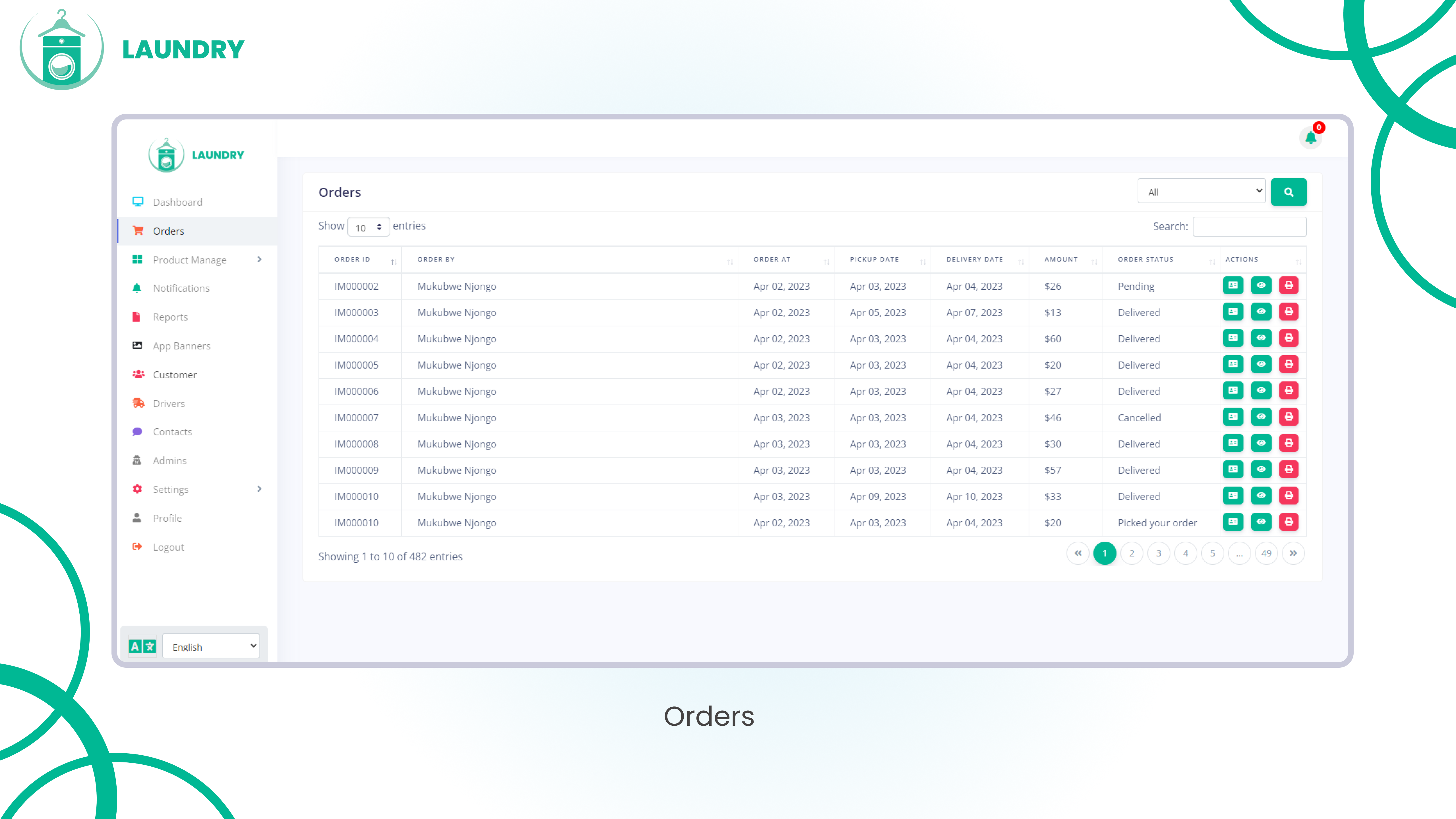Screen dimensions: 1456x819
Task: Go to Reports in the sidebar
Action: (x=170, y=317)
